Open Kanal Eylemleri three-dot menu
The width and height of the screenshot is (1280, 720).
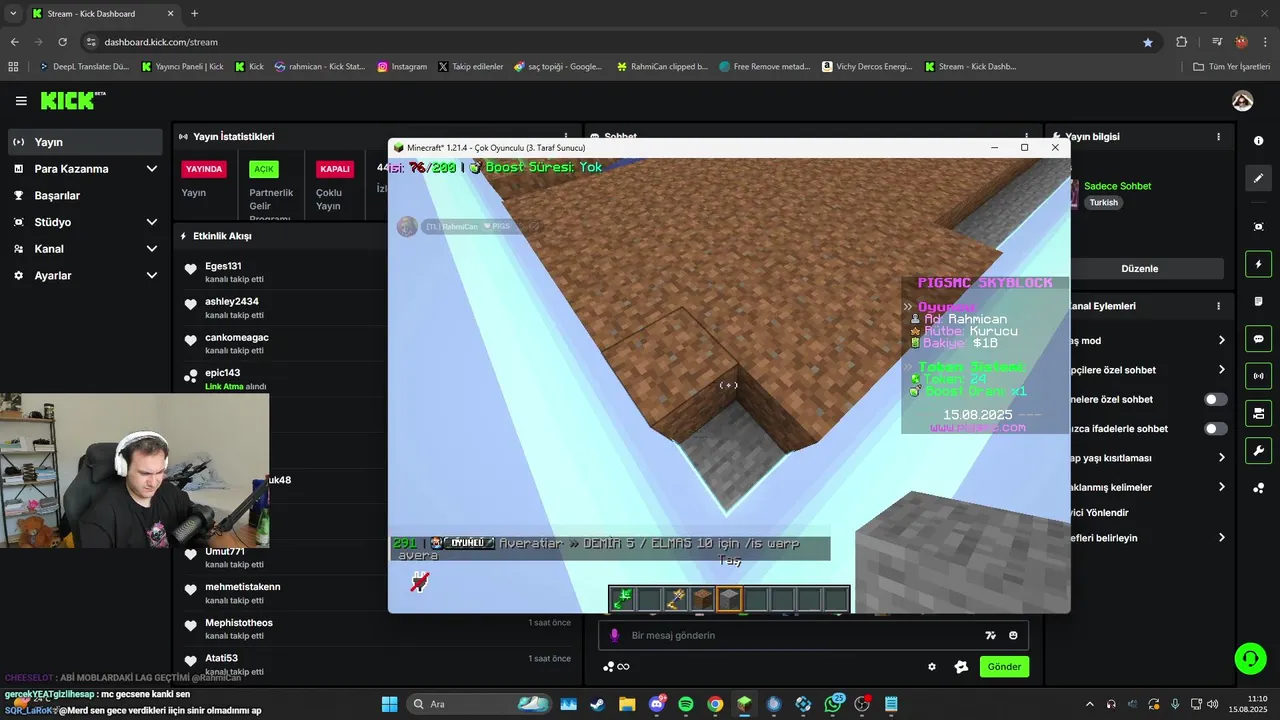1218,306
